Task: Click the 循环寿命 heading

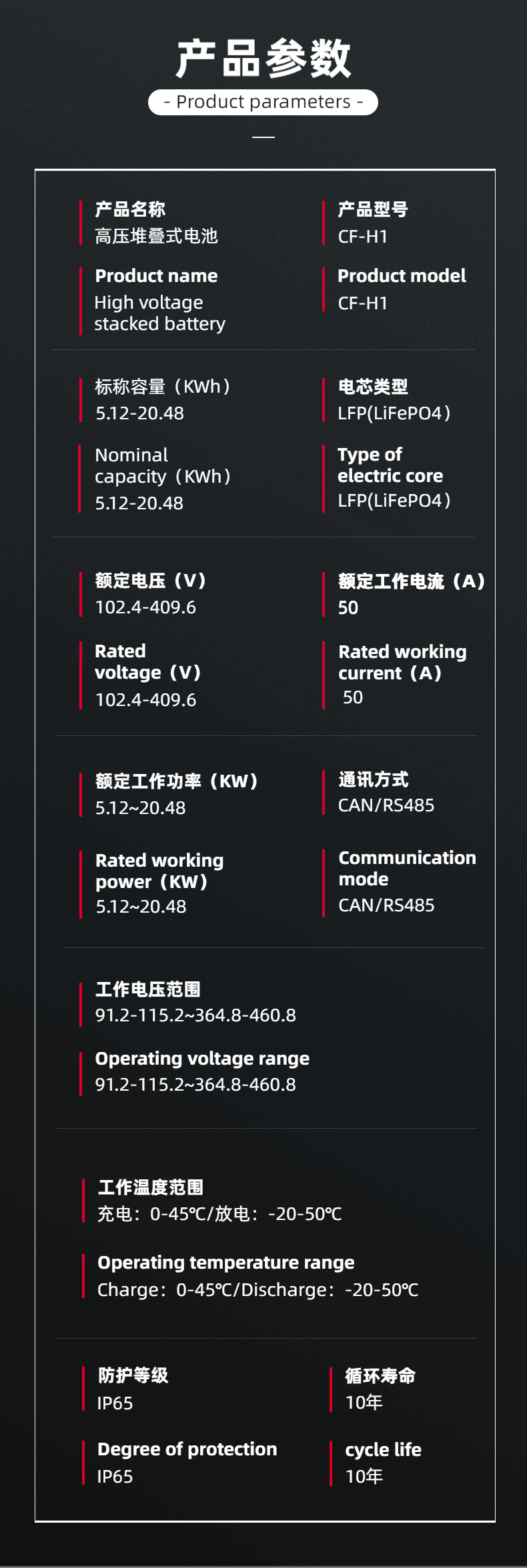Action: (x=380, y=1376)
